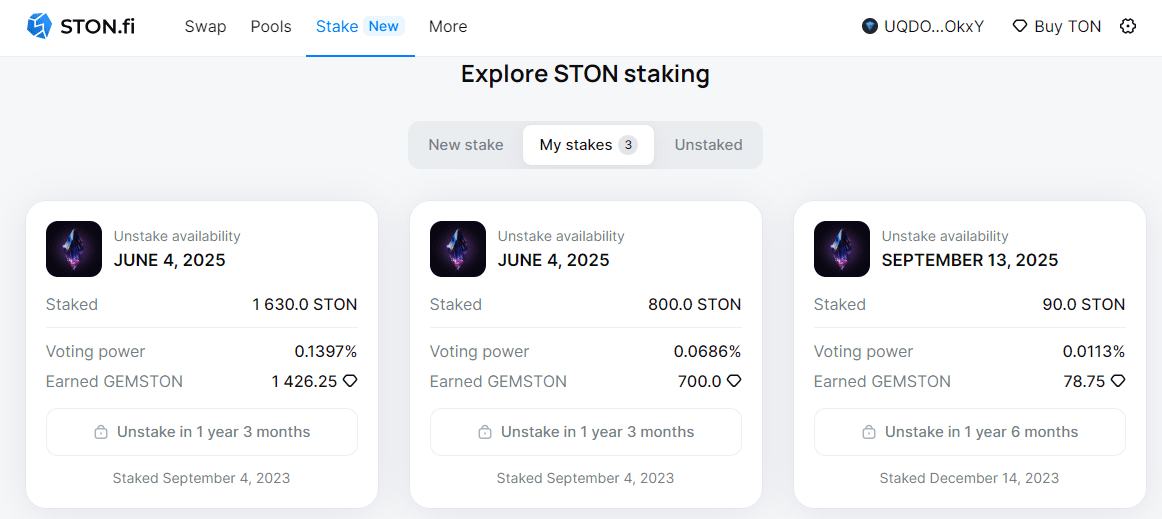Viewport: 1162px width, 519px height.
Task: Open the settings gear icon
Action: click(1128, 26)
